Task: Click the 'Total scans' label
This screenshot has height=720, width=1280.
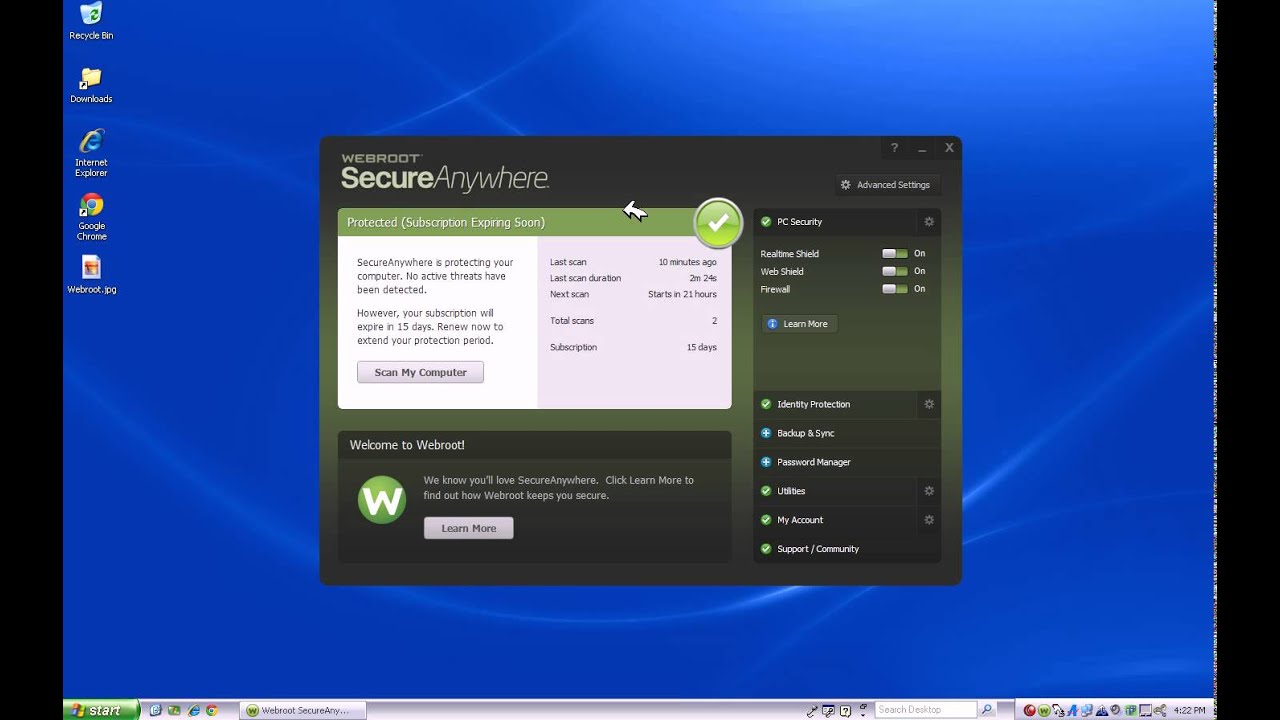Action: point(572,321)
